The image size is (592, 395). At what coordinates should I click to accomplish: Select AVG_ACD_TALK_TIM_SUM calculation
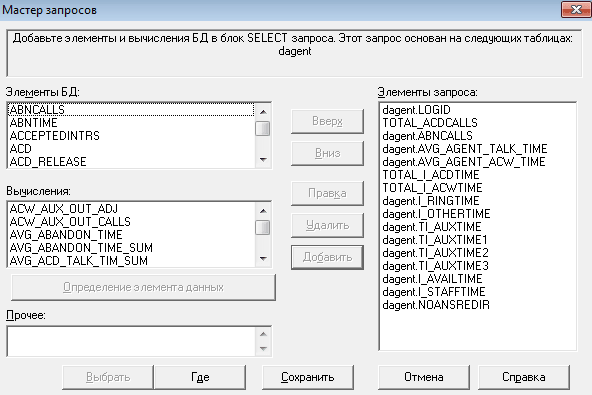131,261
